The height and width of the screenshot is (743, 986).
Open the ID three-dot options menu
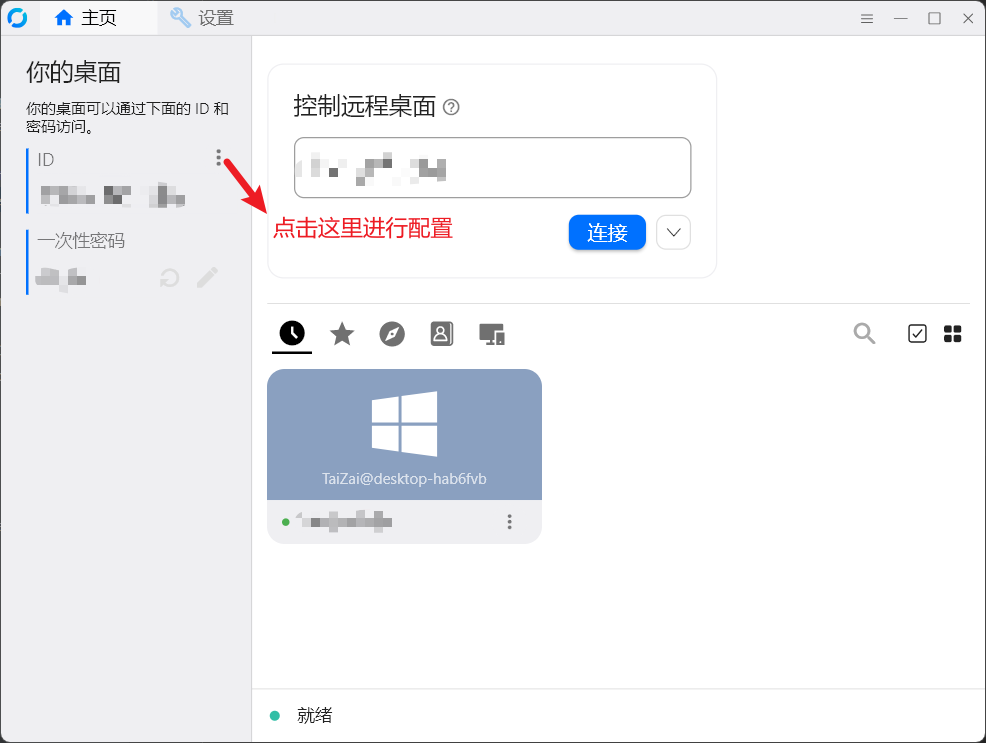click(218, 158)
